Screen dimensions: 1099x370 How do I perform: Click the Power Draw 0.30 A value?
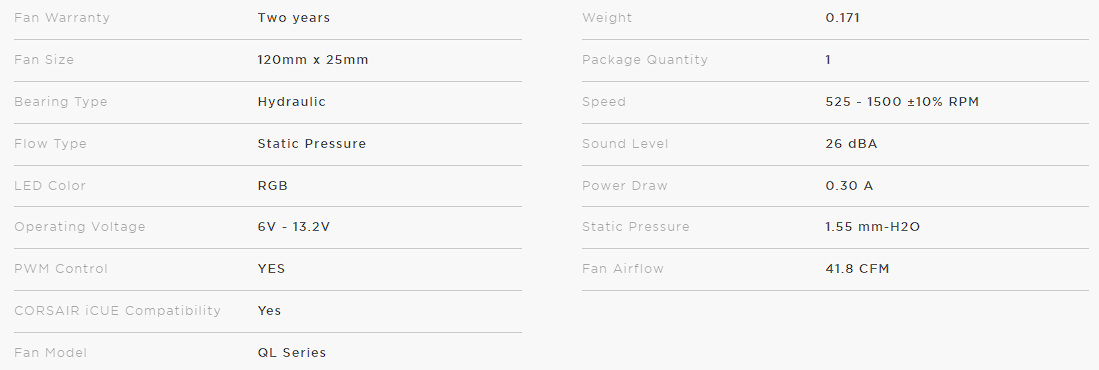click(x=849, y=186)
